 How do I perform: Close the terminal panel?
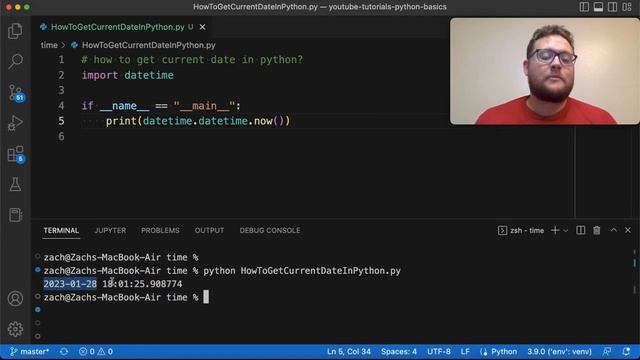tap(628, 231)
